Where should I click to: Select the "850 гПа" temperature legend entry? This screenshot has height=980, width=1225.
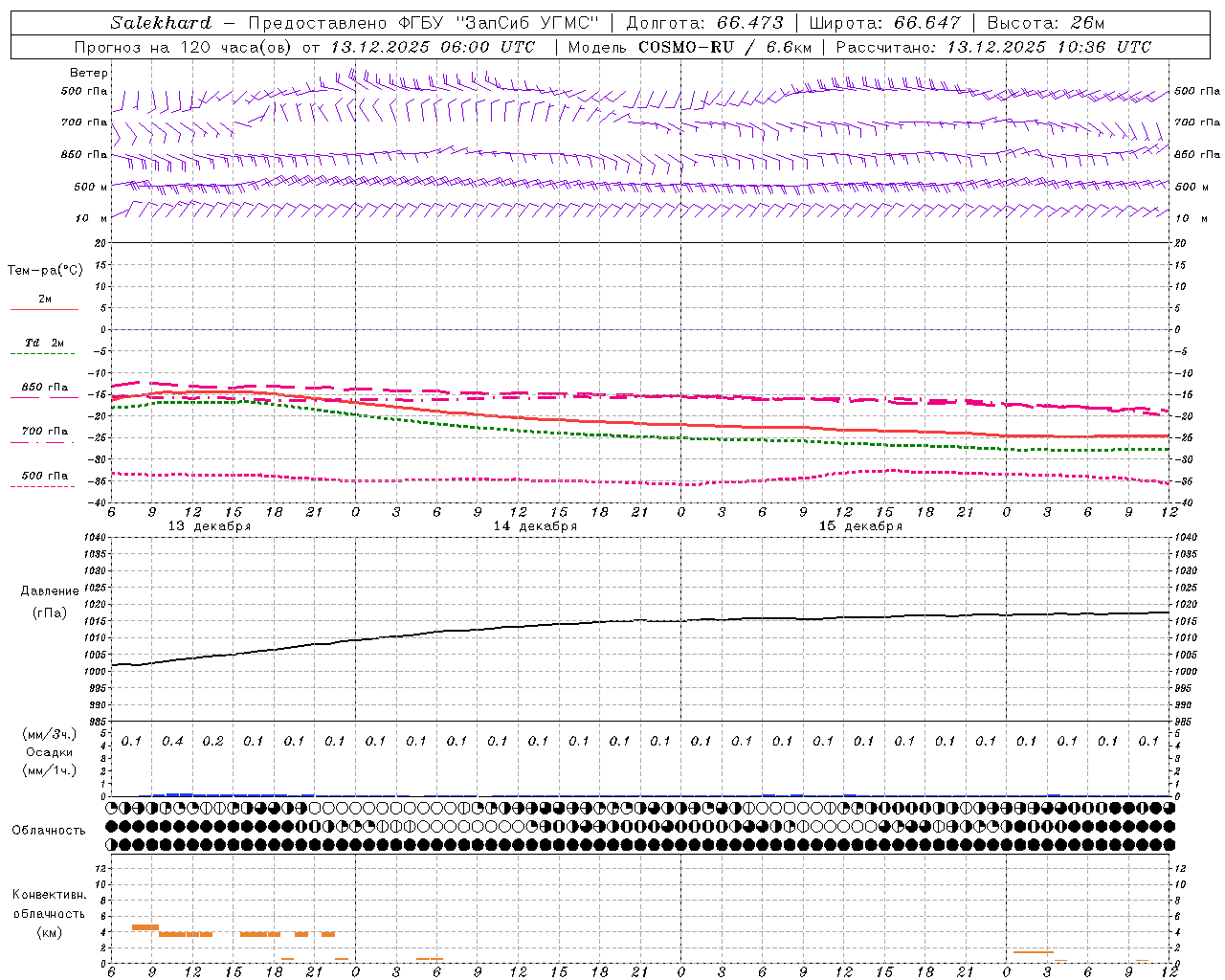coord(45,388)
